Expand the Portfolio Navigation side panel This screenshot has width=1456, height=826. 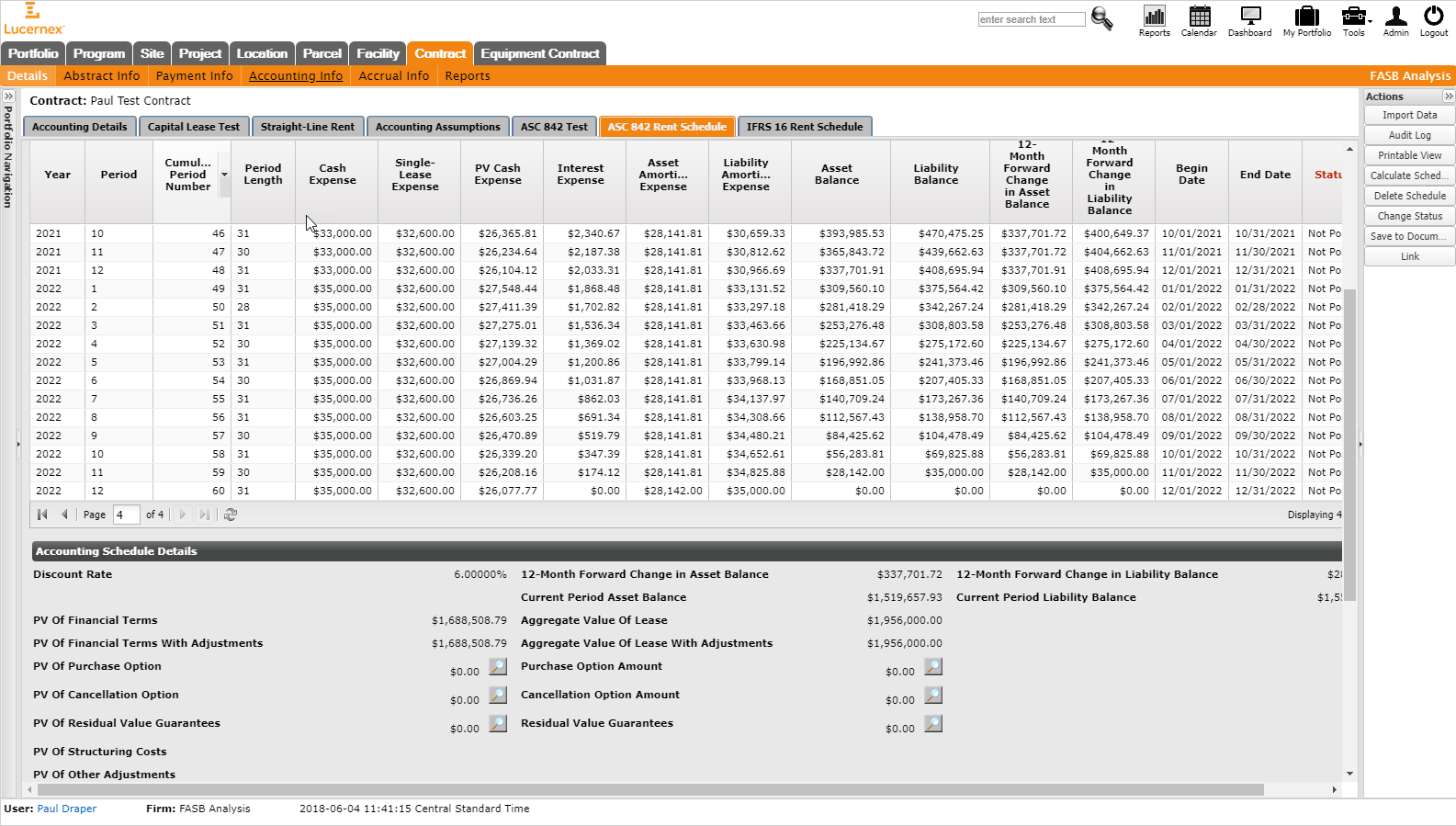coord(8,96)
